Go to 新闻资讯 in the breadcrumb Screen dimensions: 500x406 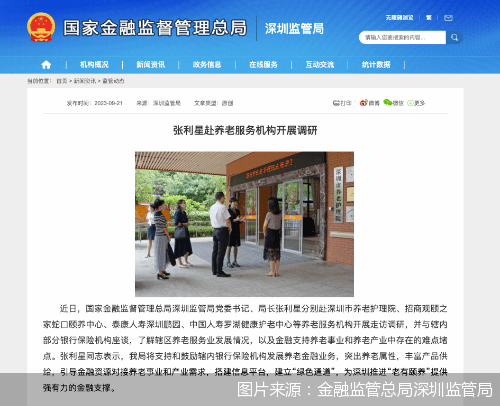pos(85,81)
